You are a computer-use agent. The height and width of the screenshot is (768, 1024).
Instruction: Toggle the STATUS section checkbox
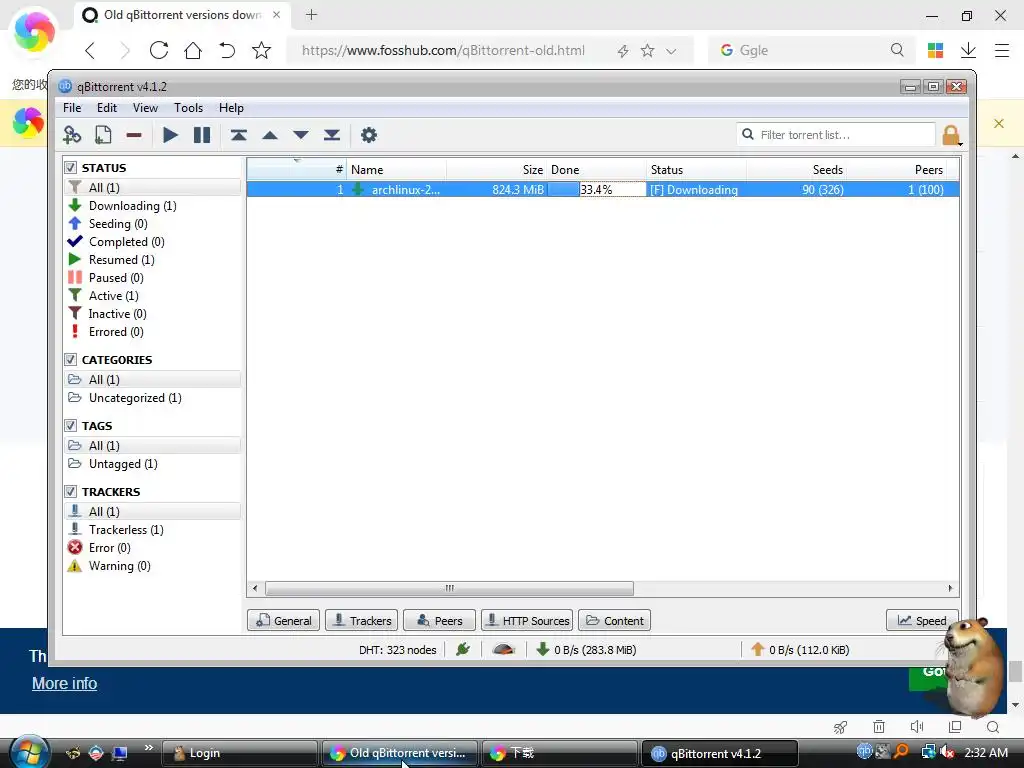[x=71, y=168]
